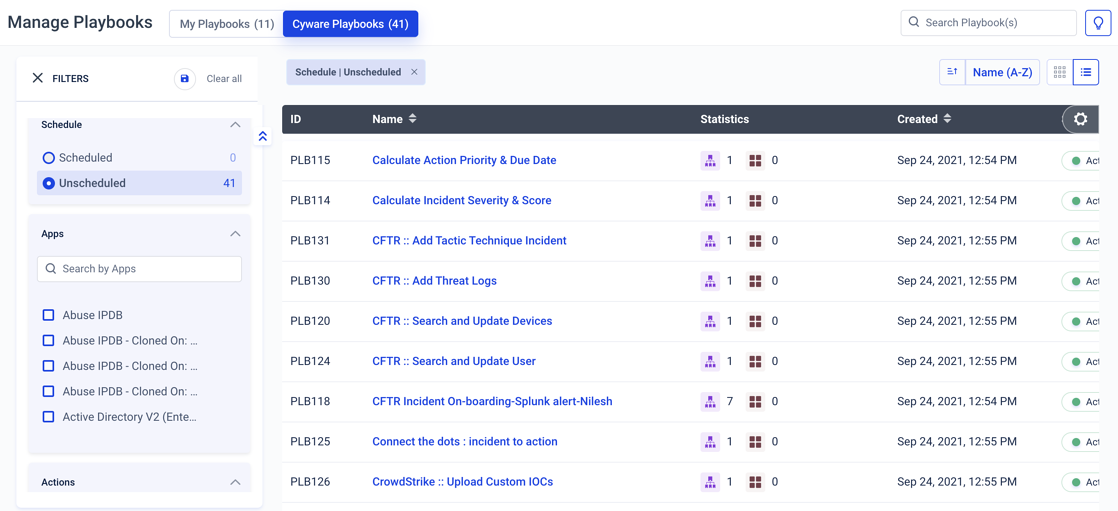This screenshot has width=1118, height=511.
Task: Collapse the Schedule filter section
Action: (x=235, y=125)
